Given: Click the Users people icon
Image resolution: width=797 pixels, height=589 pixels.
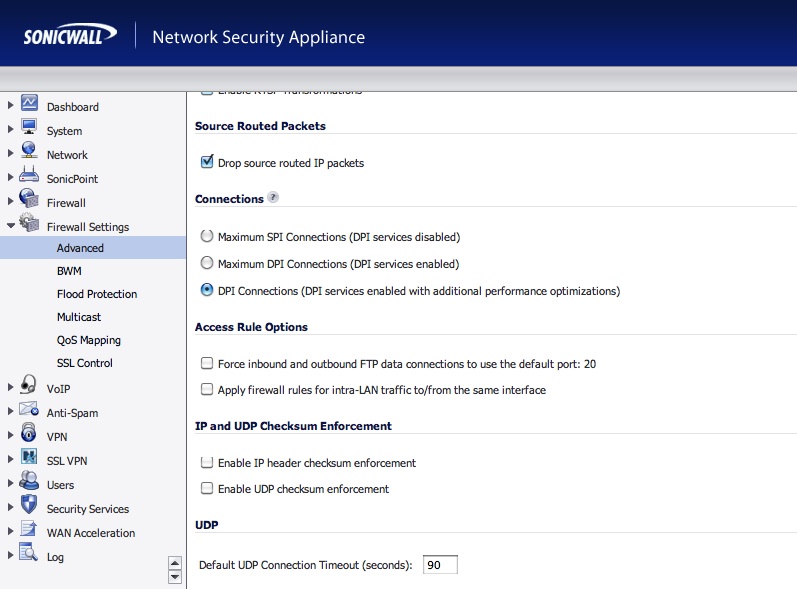Looking at the screenshot, I should 29,480.
